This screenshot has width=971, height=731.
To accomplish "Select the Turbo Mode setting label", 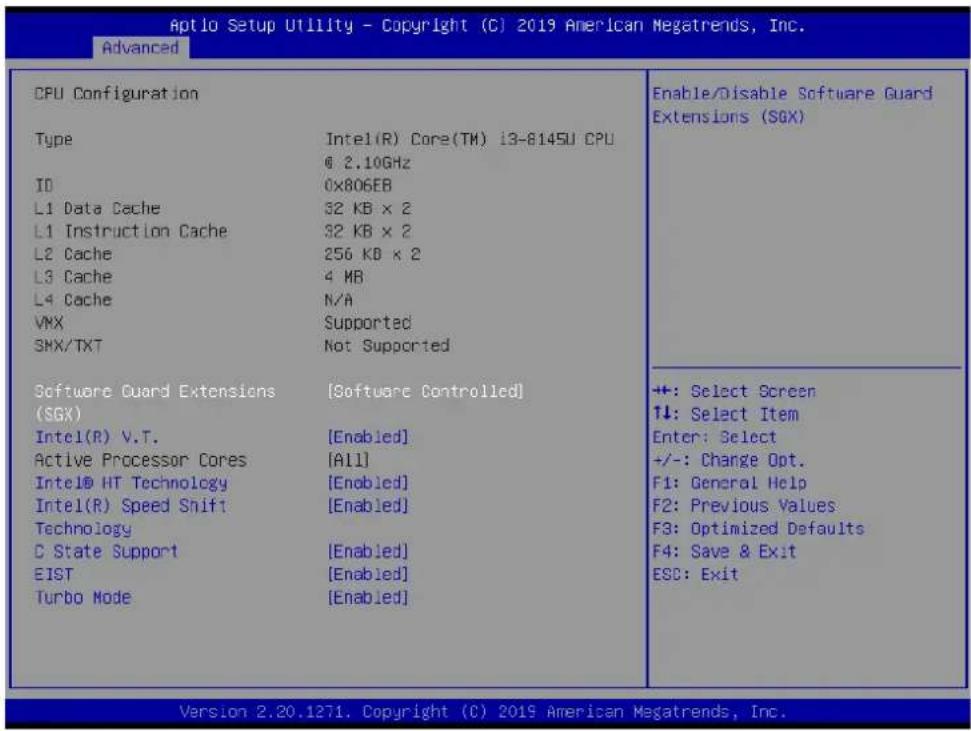I will point(83,597).
